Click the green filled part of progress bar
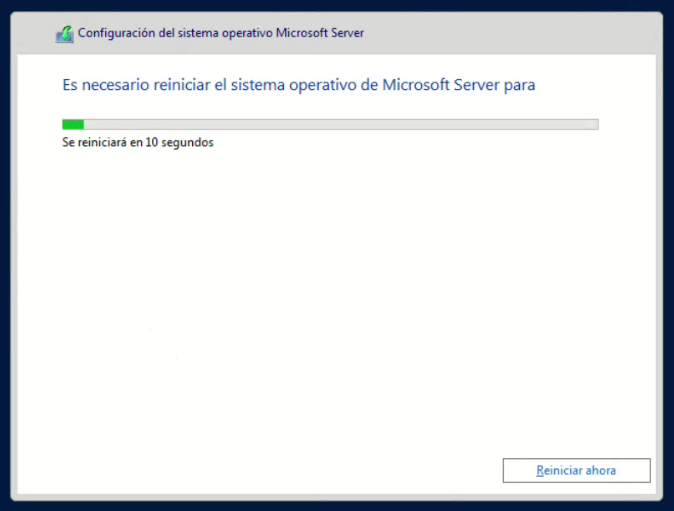 tap(72, 124)
